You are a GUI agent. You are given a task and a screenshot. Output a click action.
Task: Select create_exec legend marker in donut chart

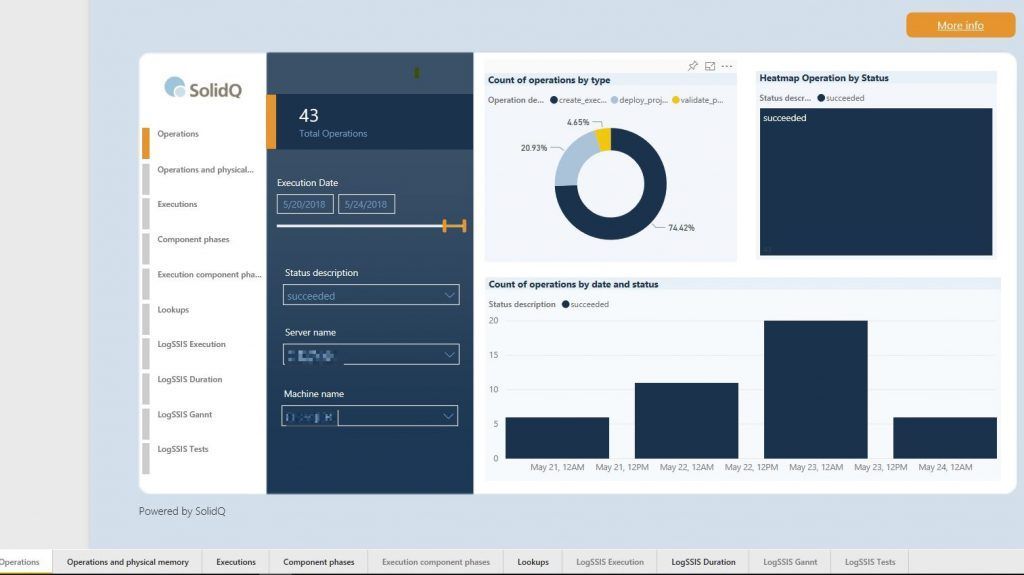point(553,100)
